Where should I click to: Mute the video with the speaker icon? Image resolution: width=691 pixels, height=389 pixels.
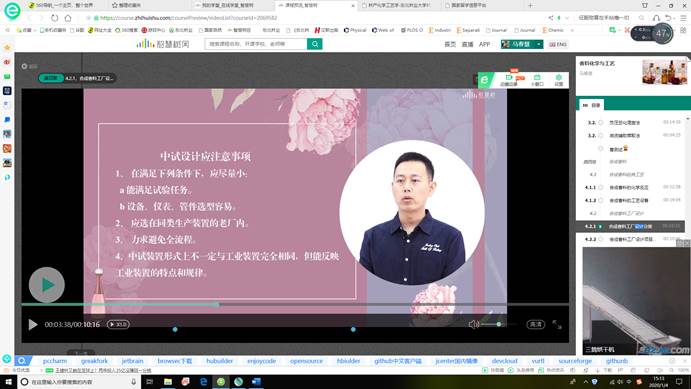(473, 324)
